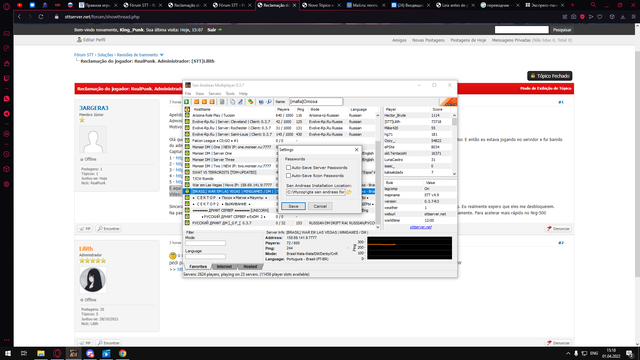Click the Tópico Fechado button on forum
The image size is (640, 360).
549,76
